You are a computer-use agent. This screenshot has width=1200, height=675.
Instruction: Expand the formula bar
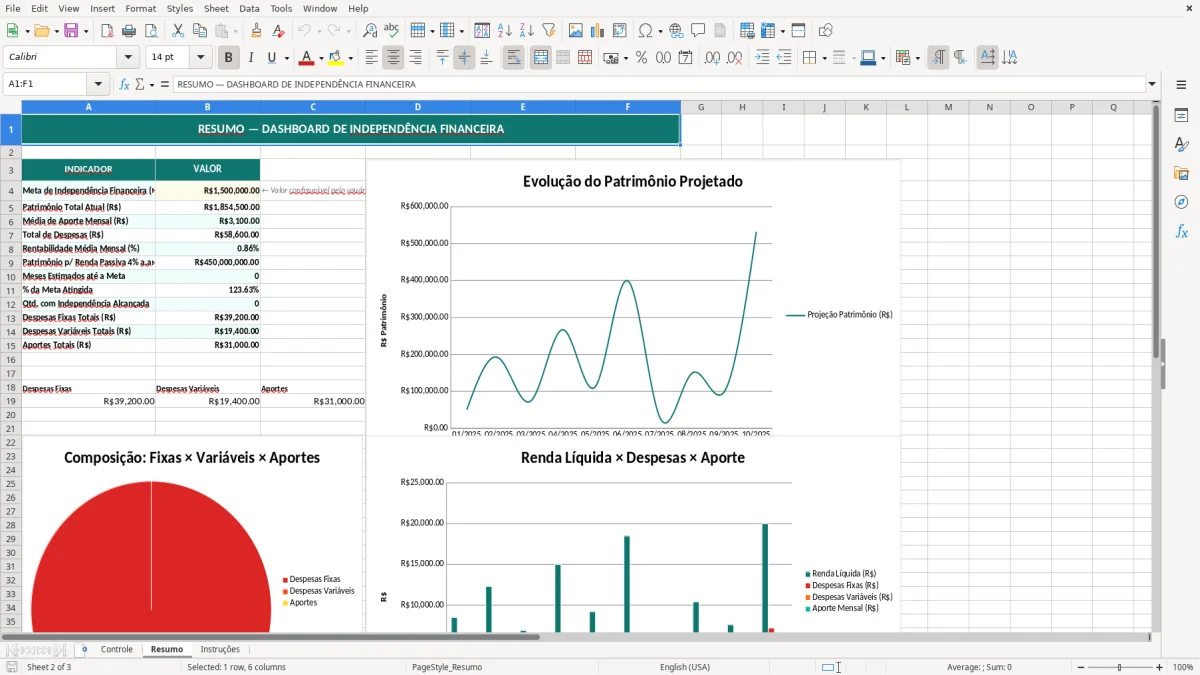(x=1153, y=85)
